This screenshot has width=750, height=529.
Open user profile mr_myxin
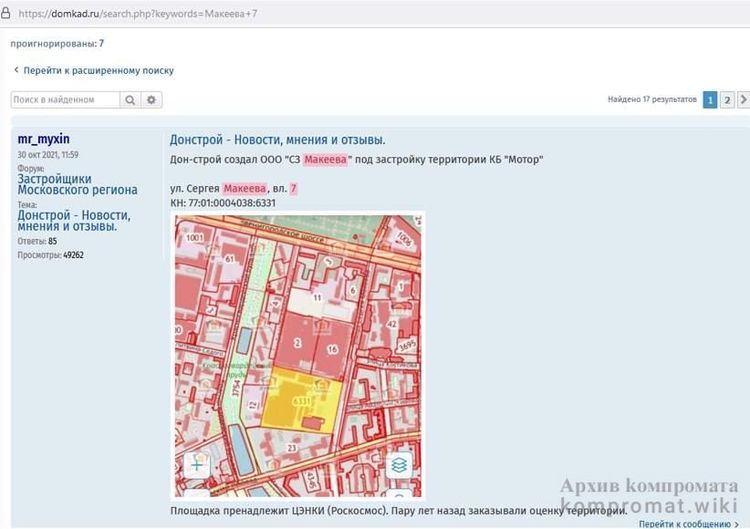[x=44, y=139]
